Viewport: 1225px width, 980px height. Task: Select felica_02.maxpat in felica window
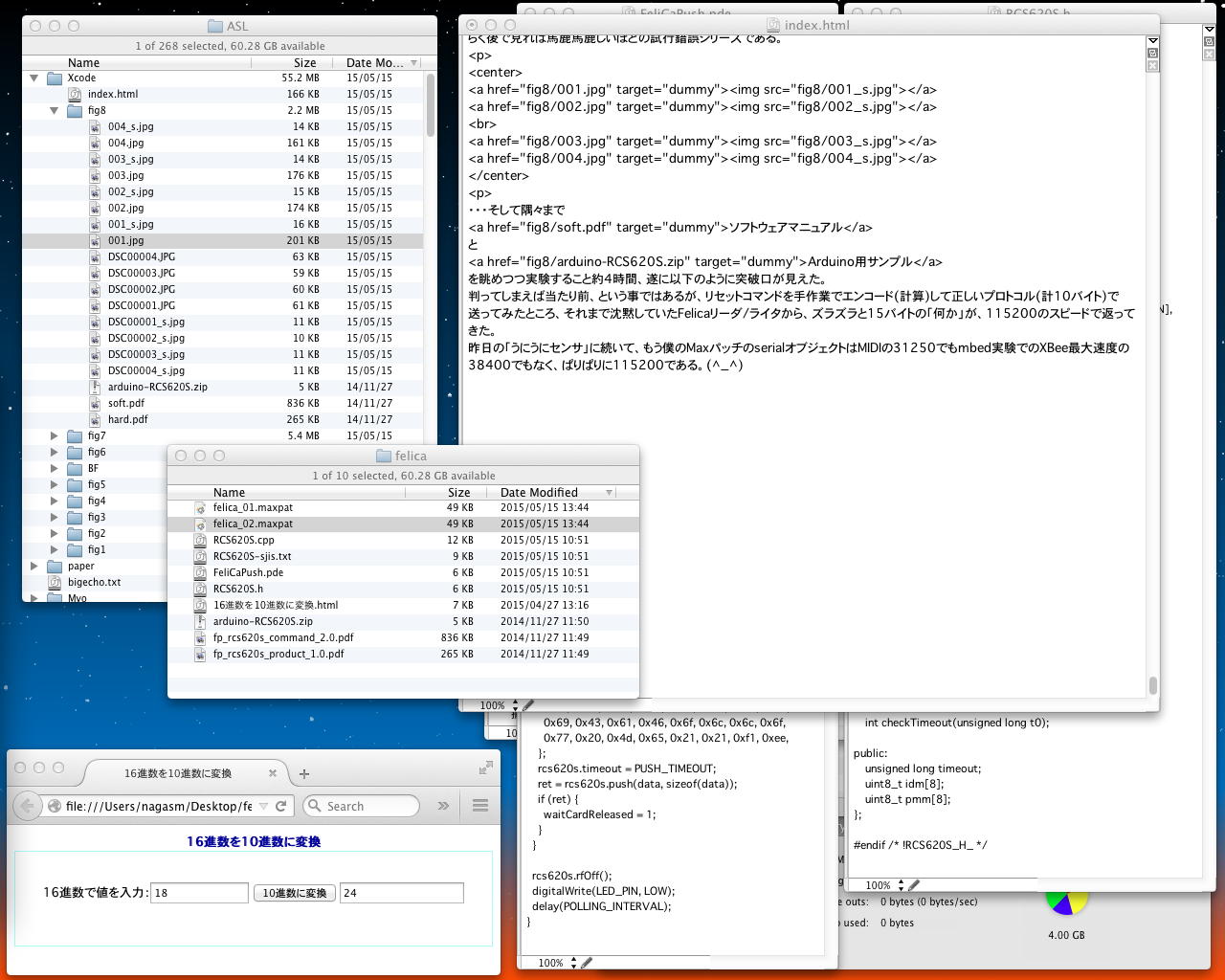403,524
